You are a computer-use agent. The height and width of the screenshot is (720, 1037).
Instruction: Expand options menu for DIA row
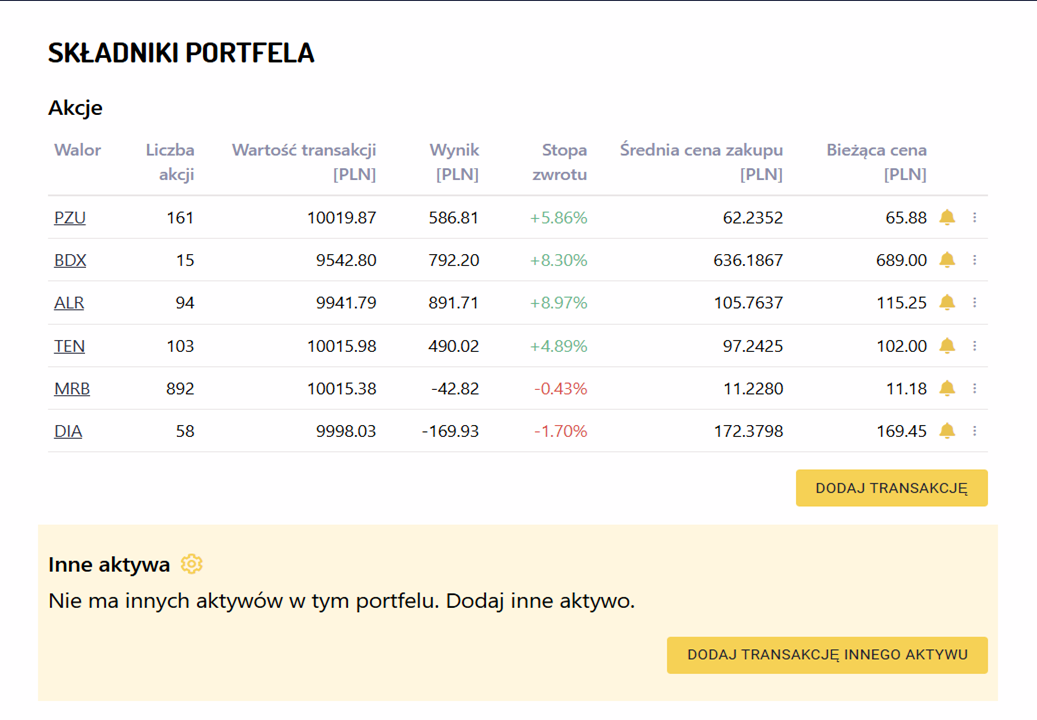975,431
